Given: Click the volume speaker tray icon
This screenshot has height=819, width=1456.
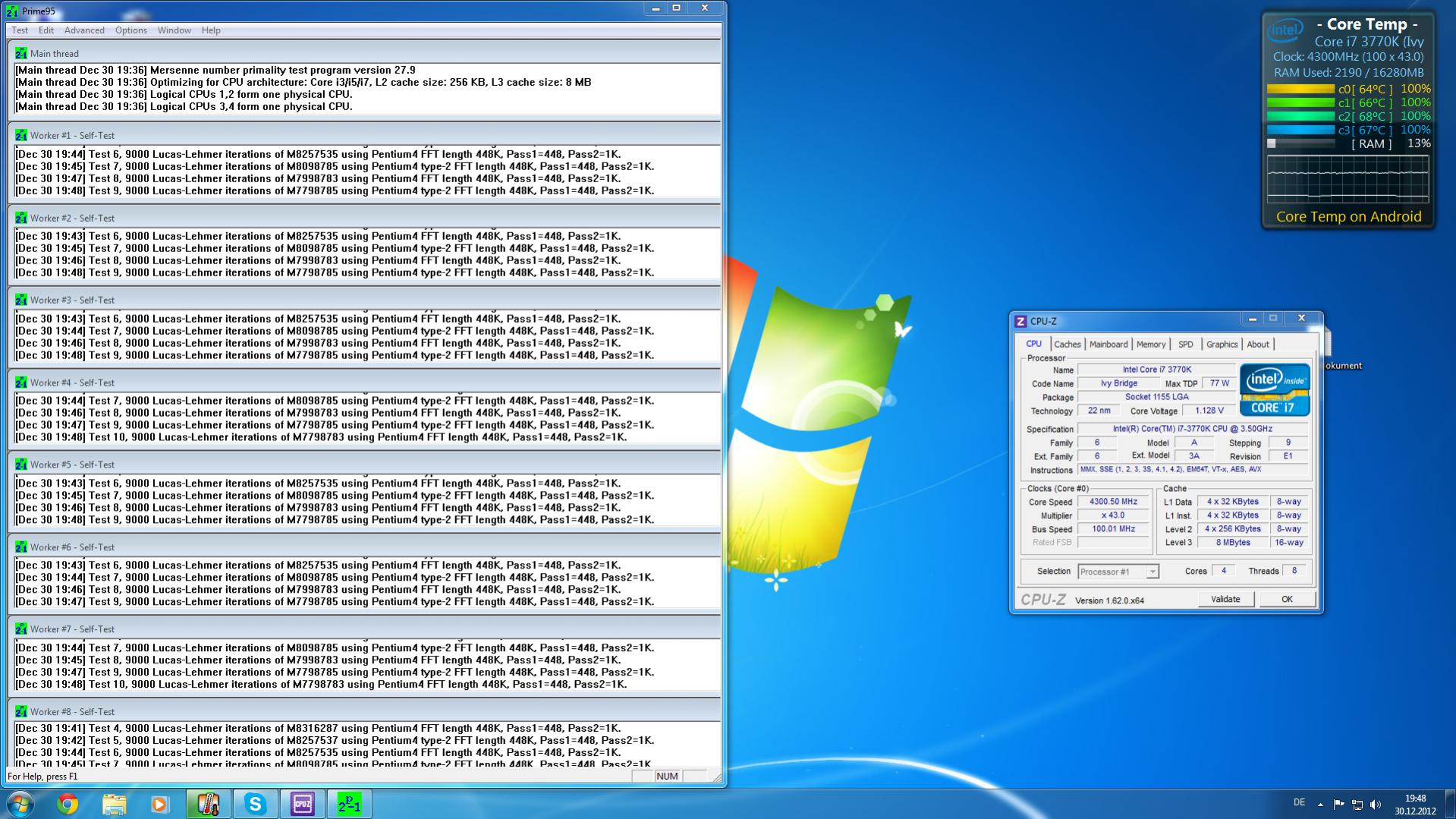Looking at the screenshot, I should [1376, 805].
